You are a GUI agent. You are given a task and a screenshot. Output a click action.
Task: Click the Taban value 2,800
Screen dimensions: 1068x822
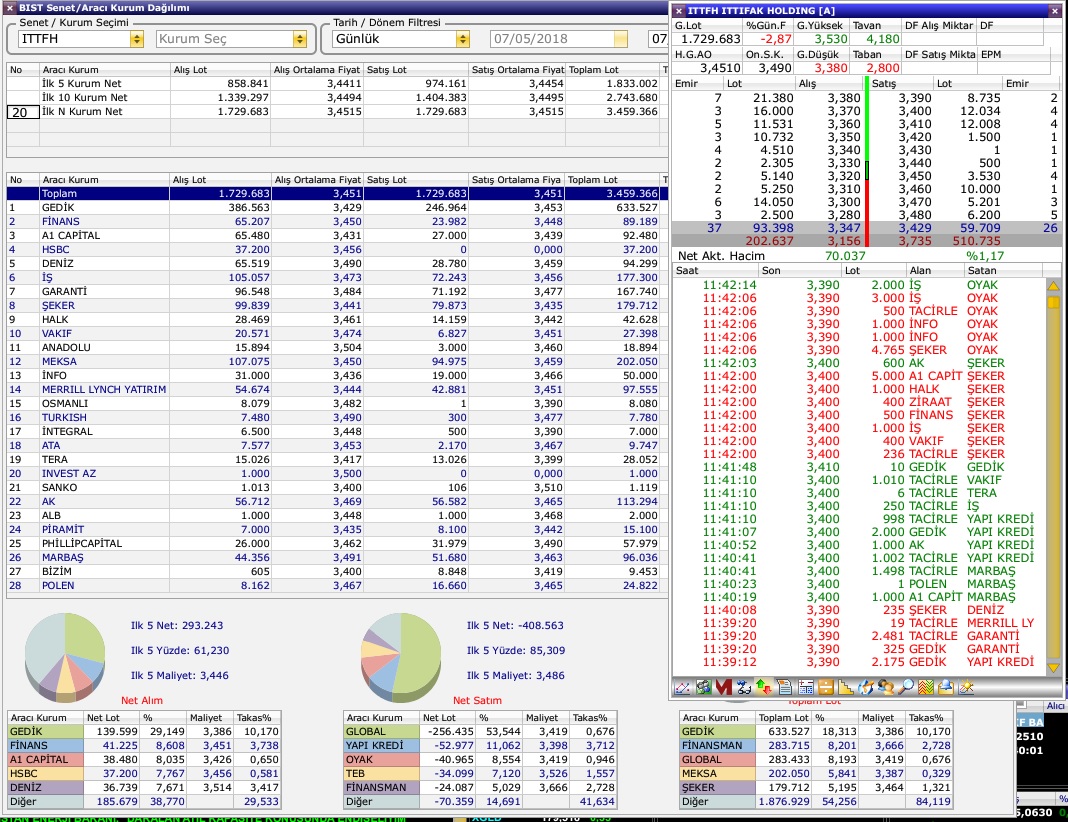coord(883,68)
